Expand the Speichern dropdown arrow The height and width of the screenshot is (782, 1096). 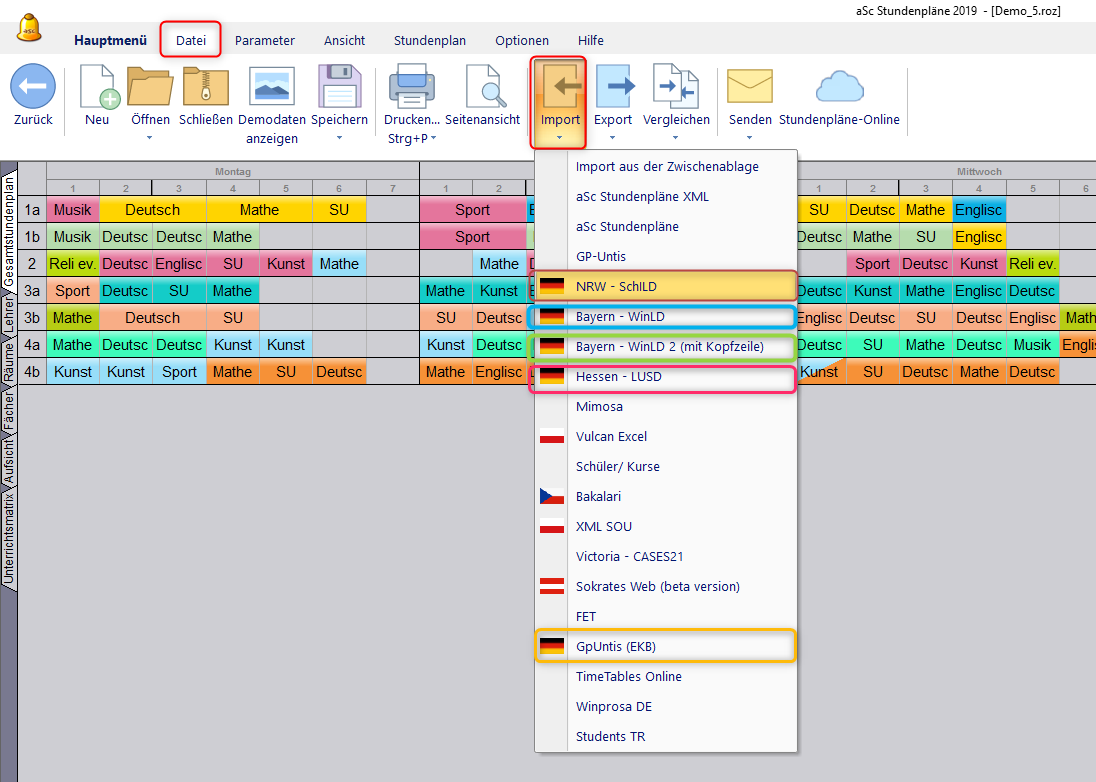pyautogui.click(x=339, y=138)
